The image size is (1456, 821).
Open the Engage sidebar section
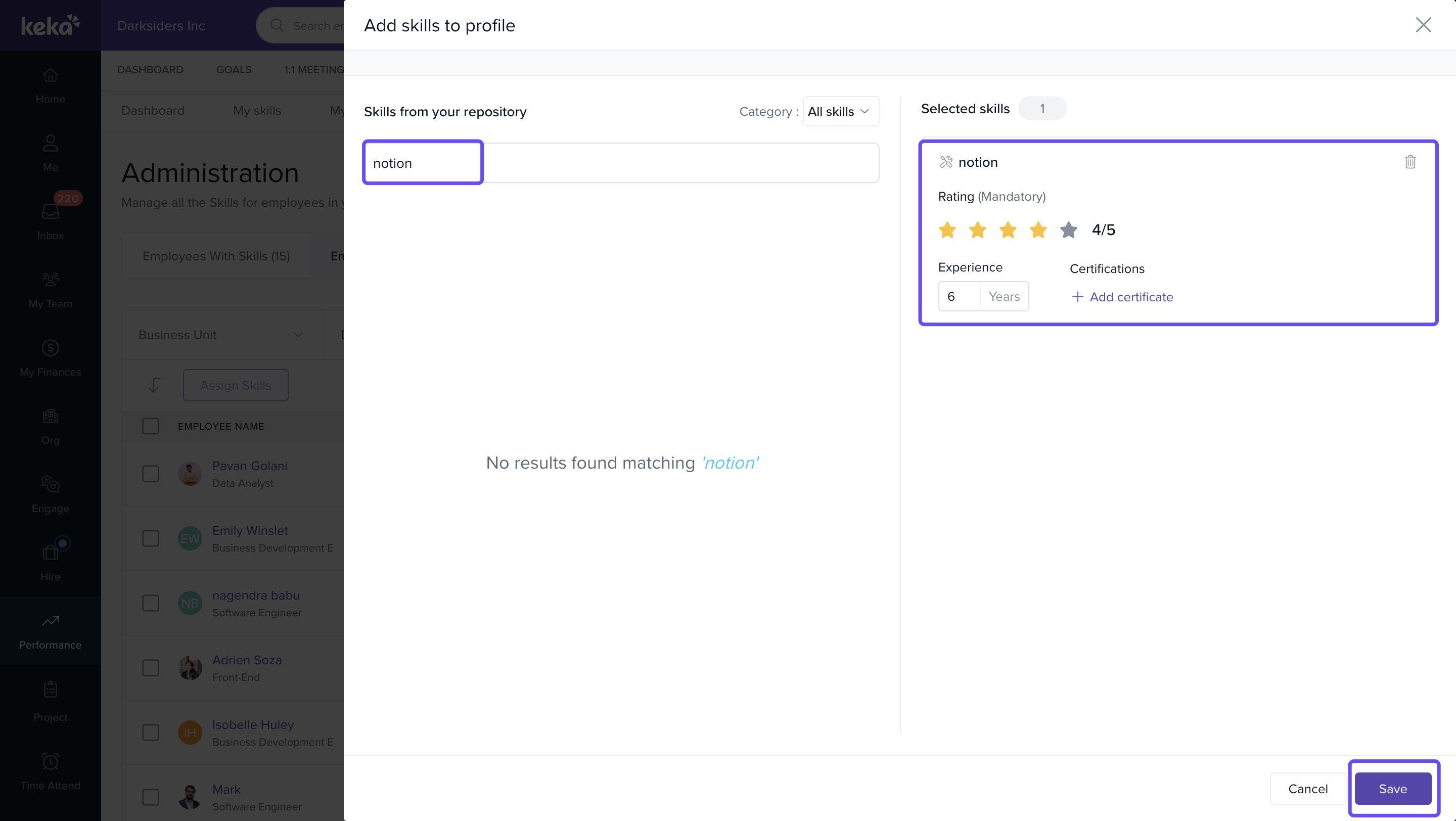pos(51,494)
